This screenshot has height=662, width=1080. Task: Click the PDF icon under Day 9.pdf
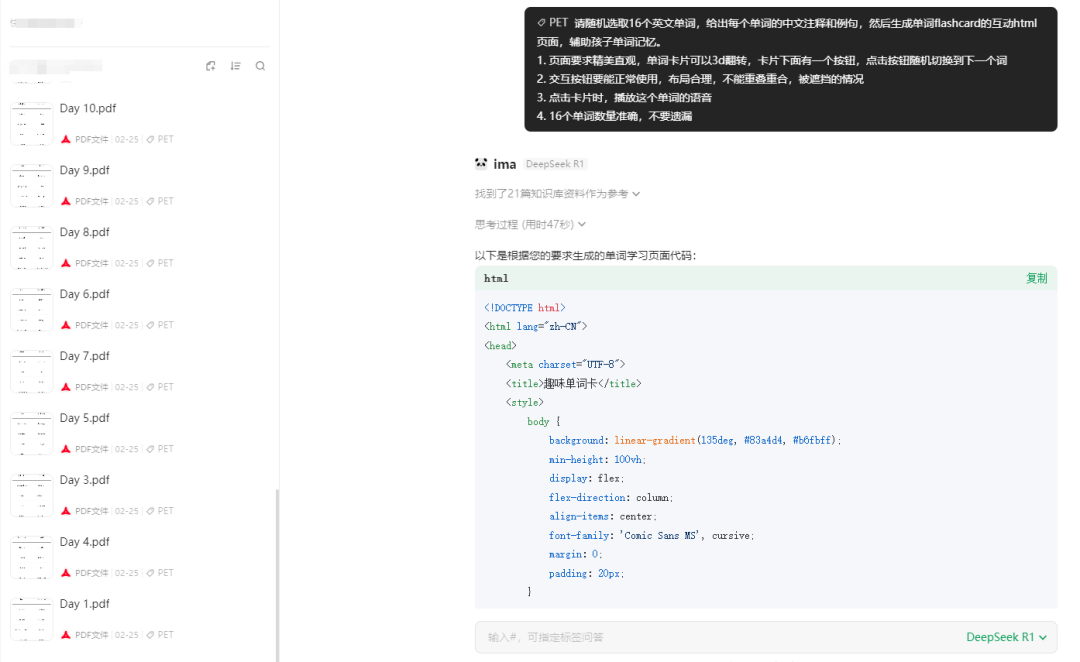pyautogui.click(x=66, y=201)
